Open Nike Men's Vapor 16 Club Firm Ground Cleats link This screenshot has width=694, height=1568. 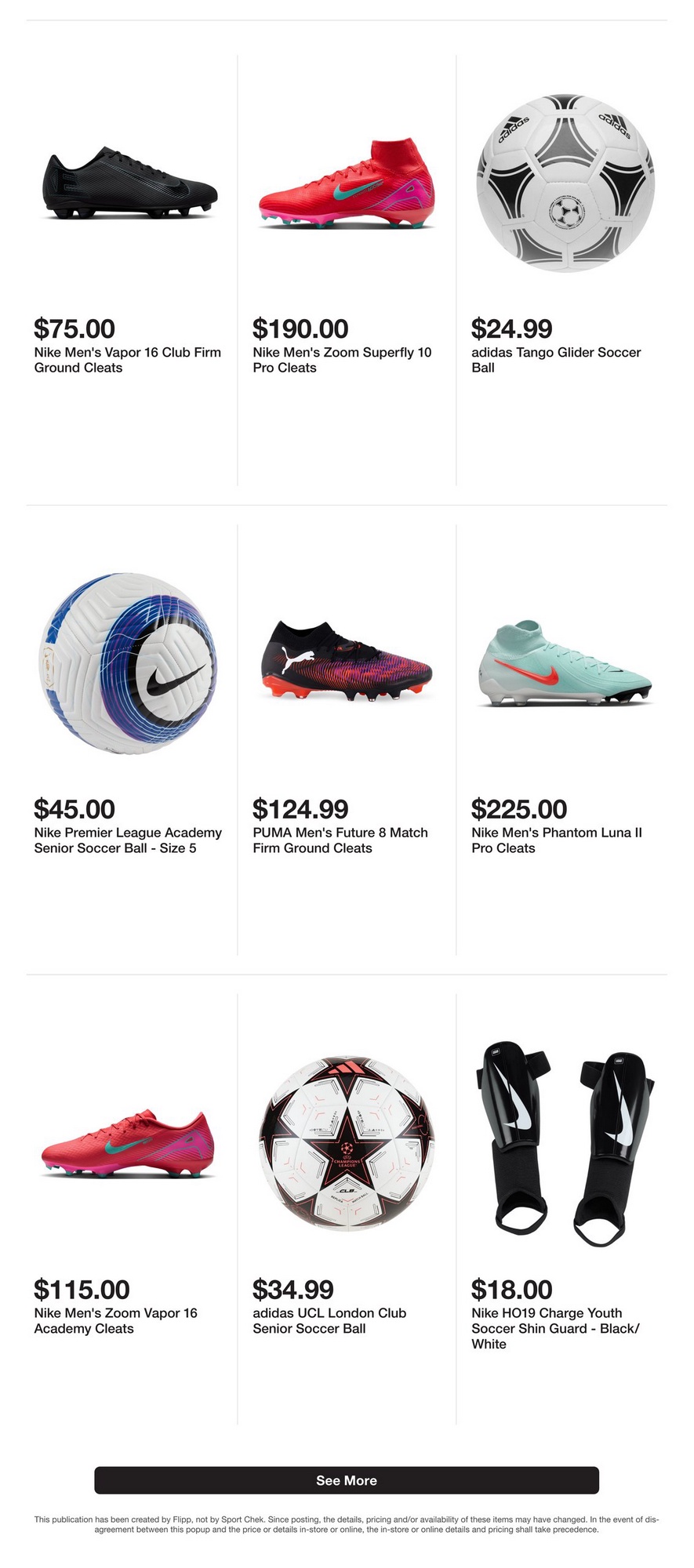128,360
